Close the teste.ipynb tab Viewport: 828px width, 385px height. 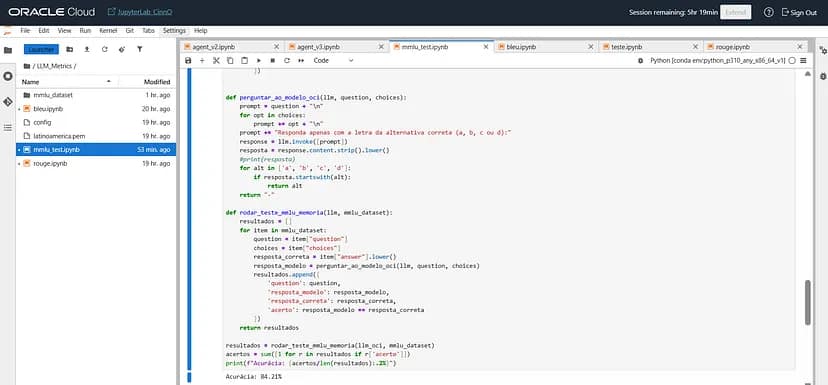(x=695, y=47)
